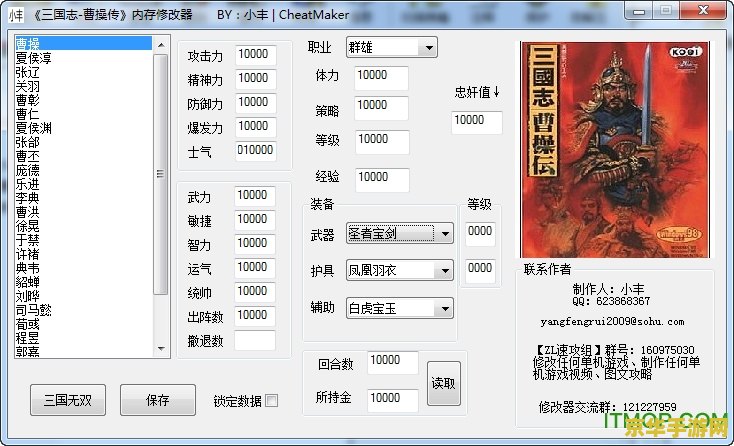Select 许褚 in the character list
The image size is (734, 446).
point(83,254)
